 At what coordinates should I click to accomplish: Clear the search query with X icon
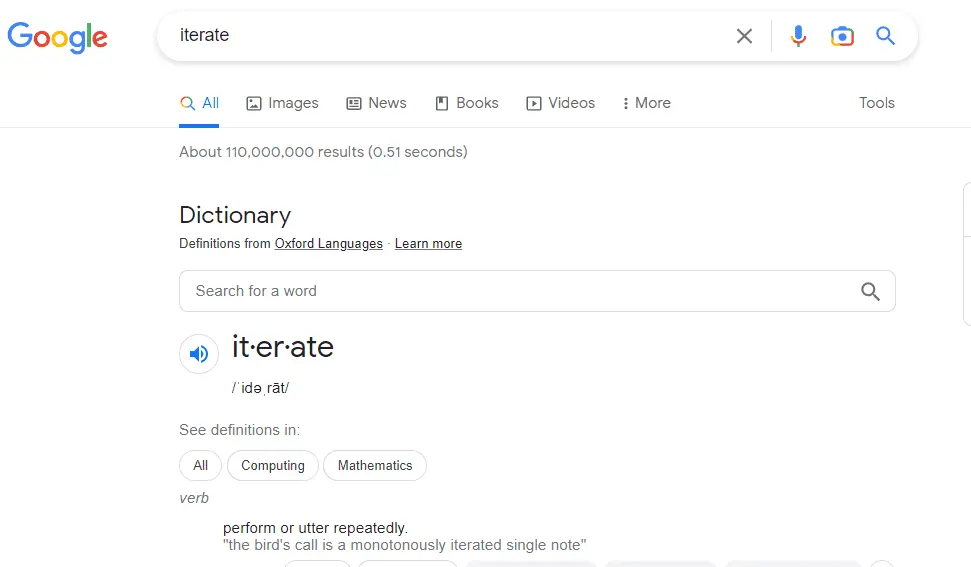pyautogui.click(x=744, y=36)
